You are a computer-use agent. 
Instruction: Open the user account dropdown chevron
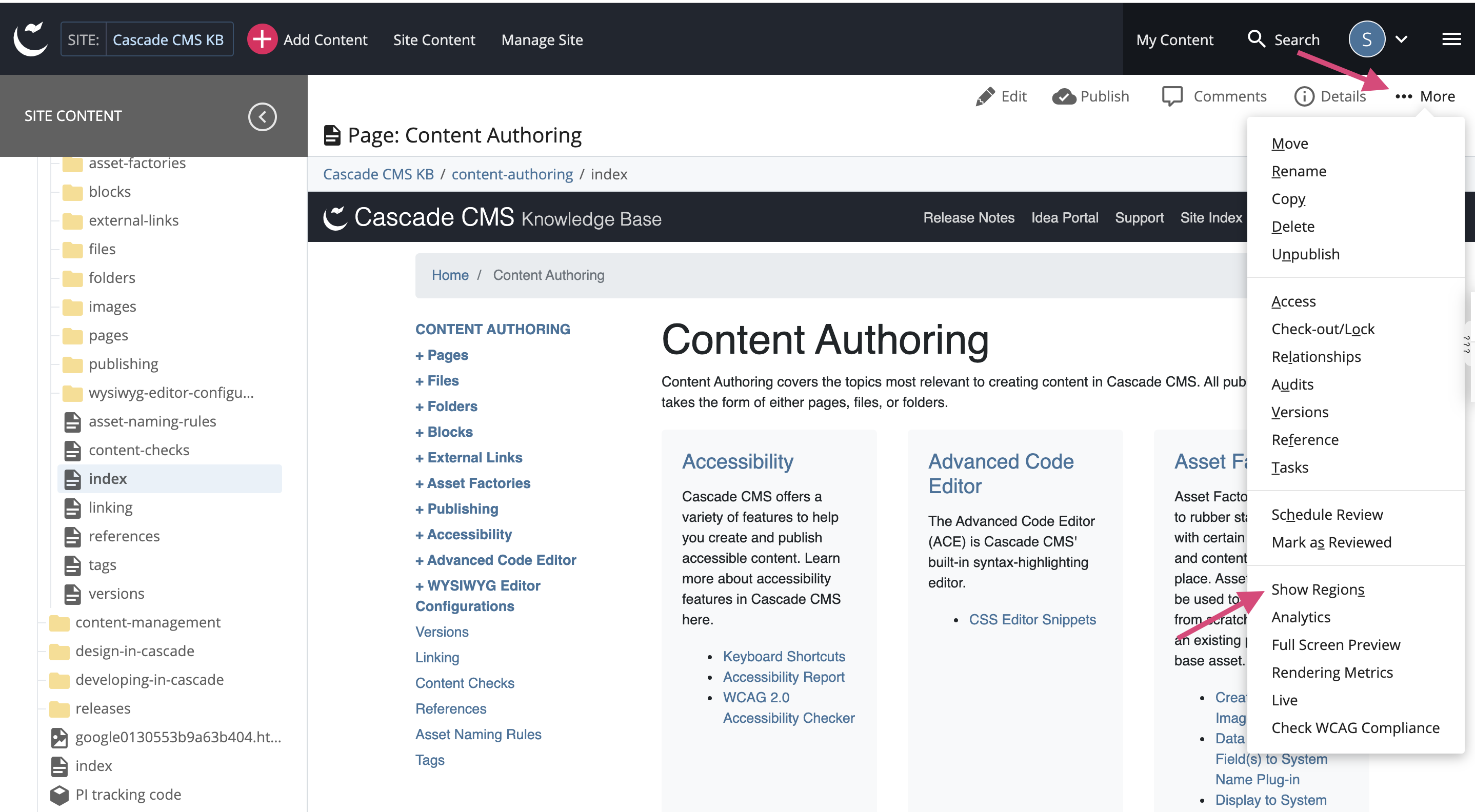pos(1401,39)
